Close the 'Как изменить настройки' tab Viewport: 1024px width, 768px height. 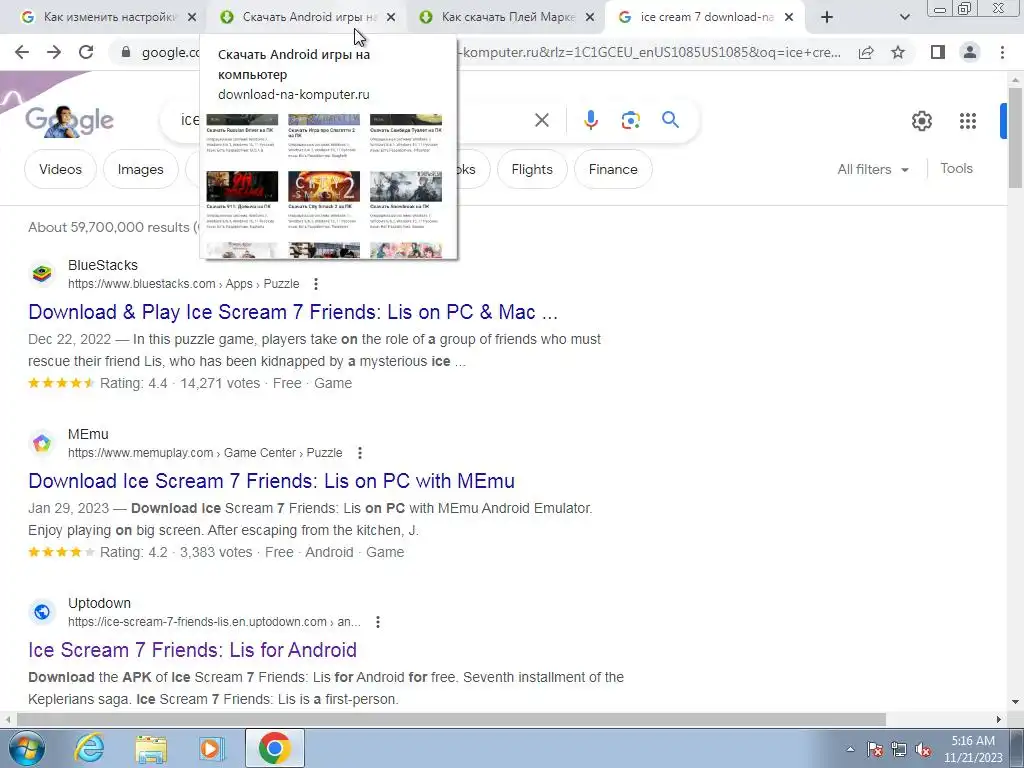192,18
